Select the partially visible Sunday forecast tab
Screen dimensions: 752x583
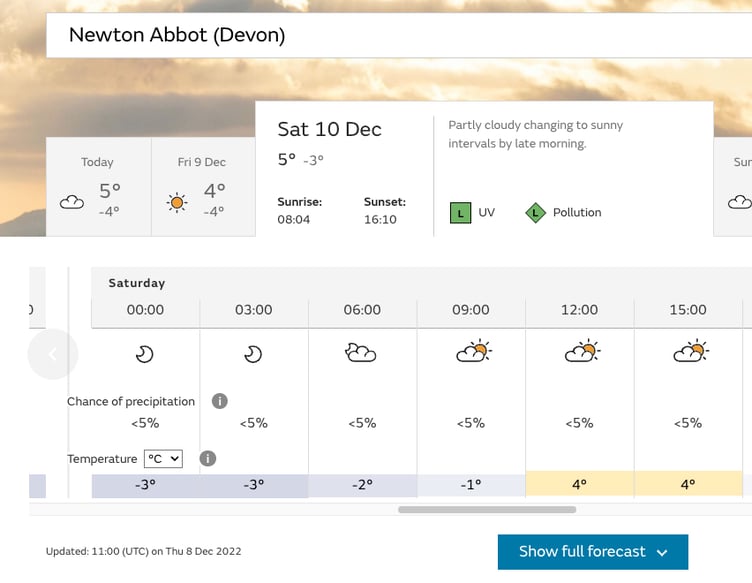point(733,187)
